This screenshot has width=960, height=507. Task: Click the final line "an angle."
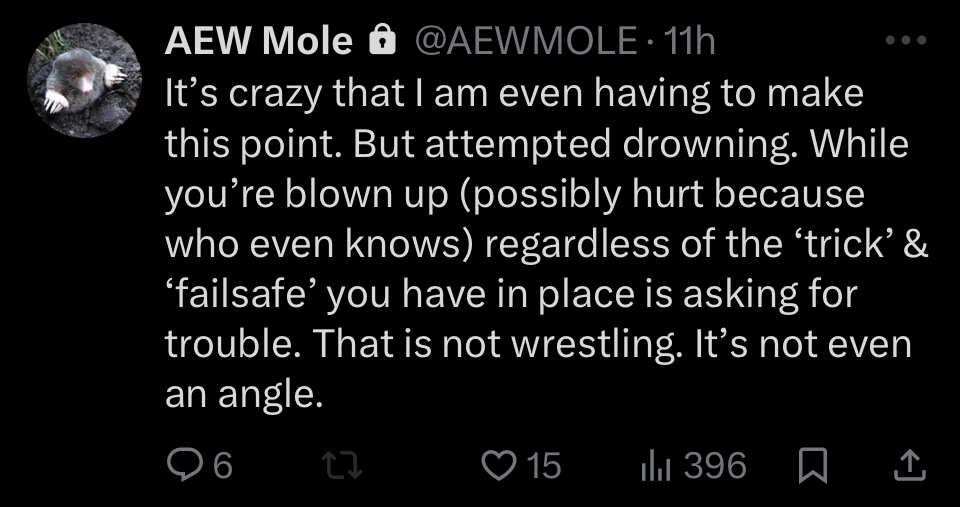244,395
